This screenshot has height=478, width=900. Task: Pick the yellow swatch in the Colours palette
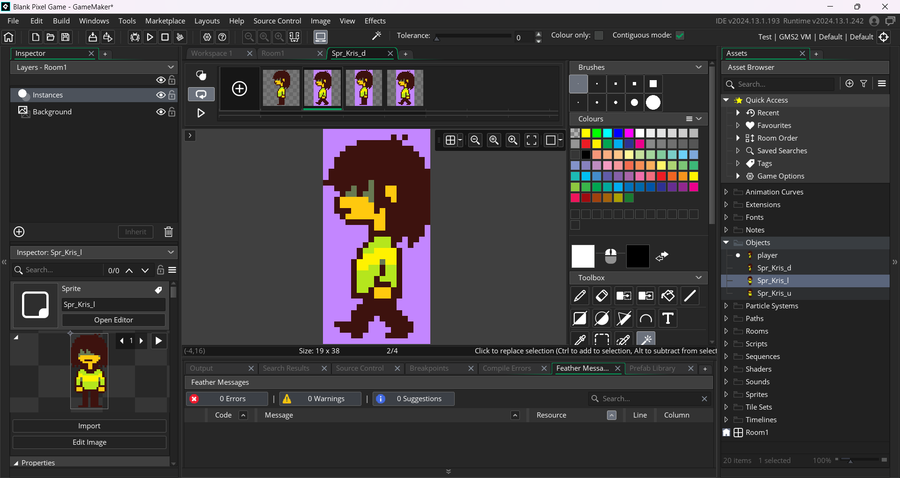(586, 133)
